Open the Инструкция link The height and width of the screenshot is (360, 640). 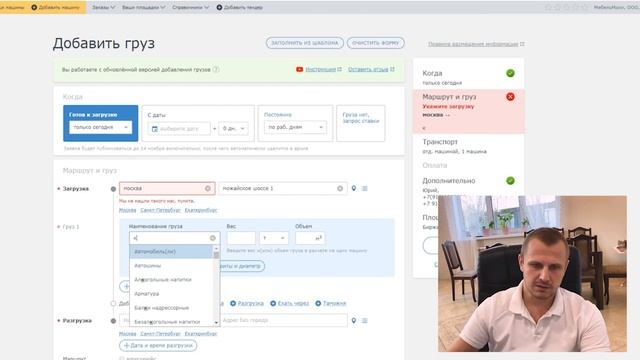point(320,69)
